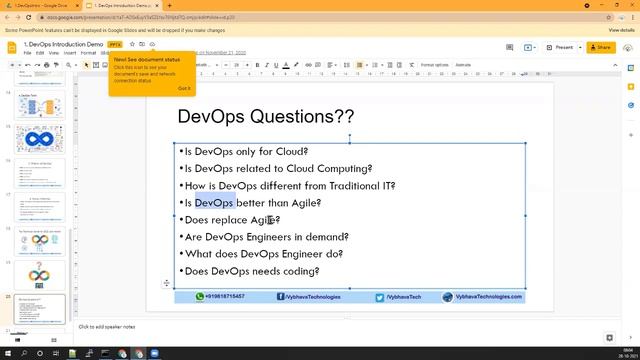Open the Windows Start menu
640x360 pixels.
(8, 353)
